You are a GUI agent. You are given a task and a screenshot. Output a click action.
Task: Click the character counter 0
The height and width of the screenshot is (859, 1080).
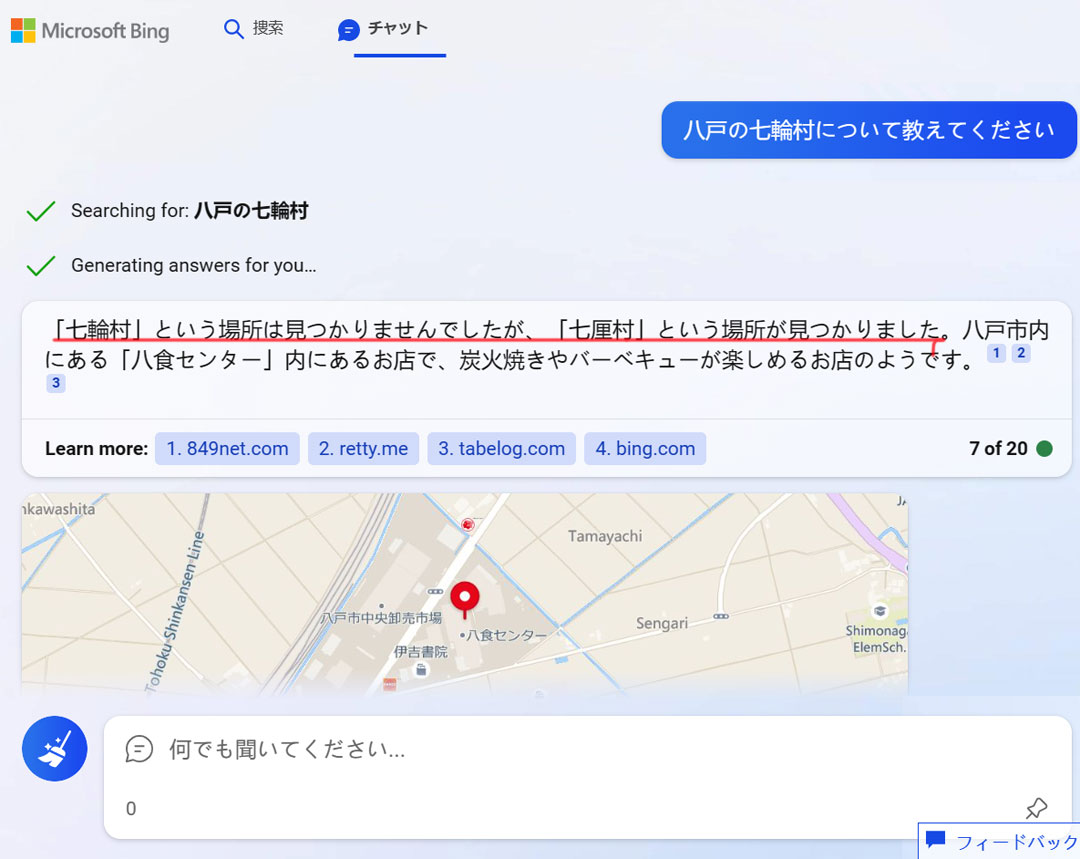coord(131,809)
